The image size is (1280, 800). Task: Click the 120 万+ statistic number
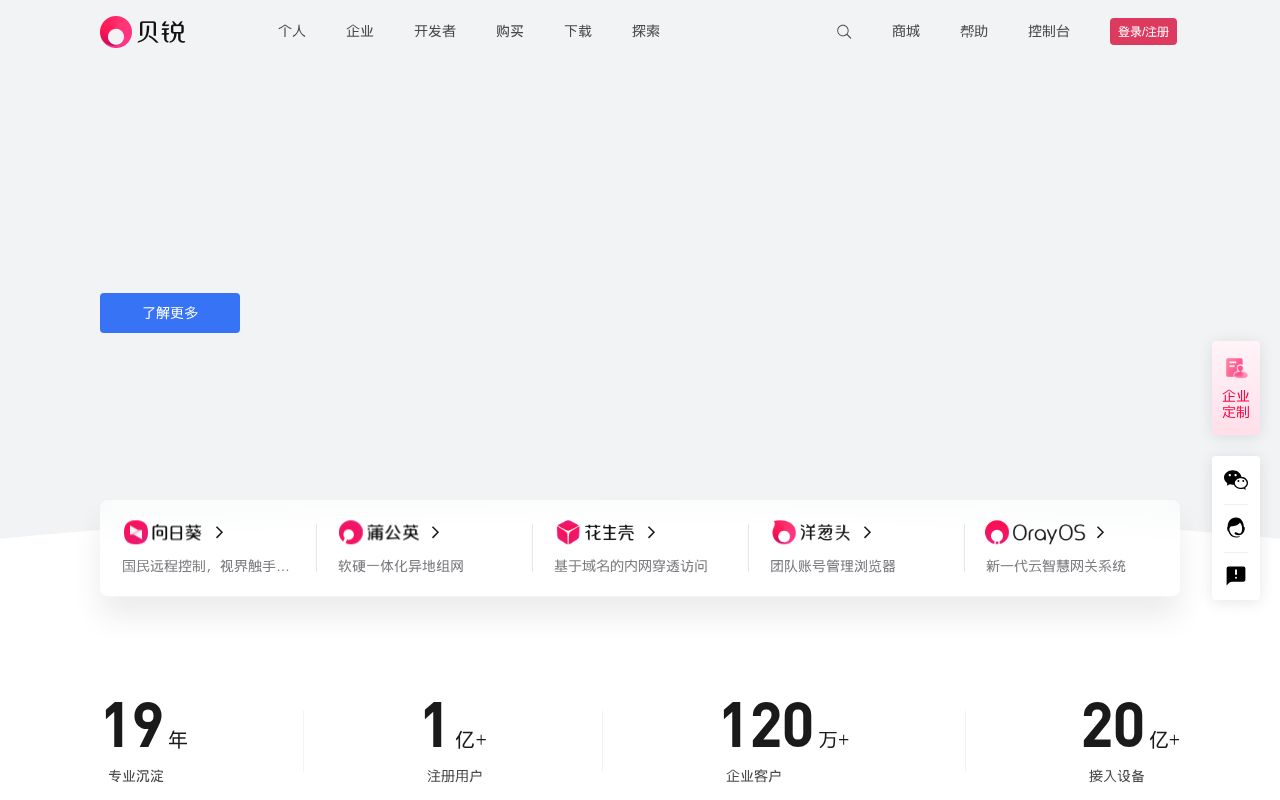click(785, 726)
